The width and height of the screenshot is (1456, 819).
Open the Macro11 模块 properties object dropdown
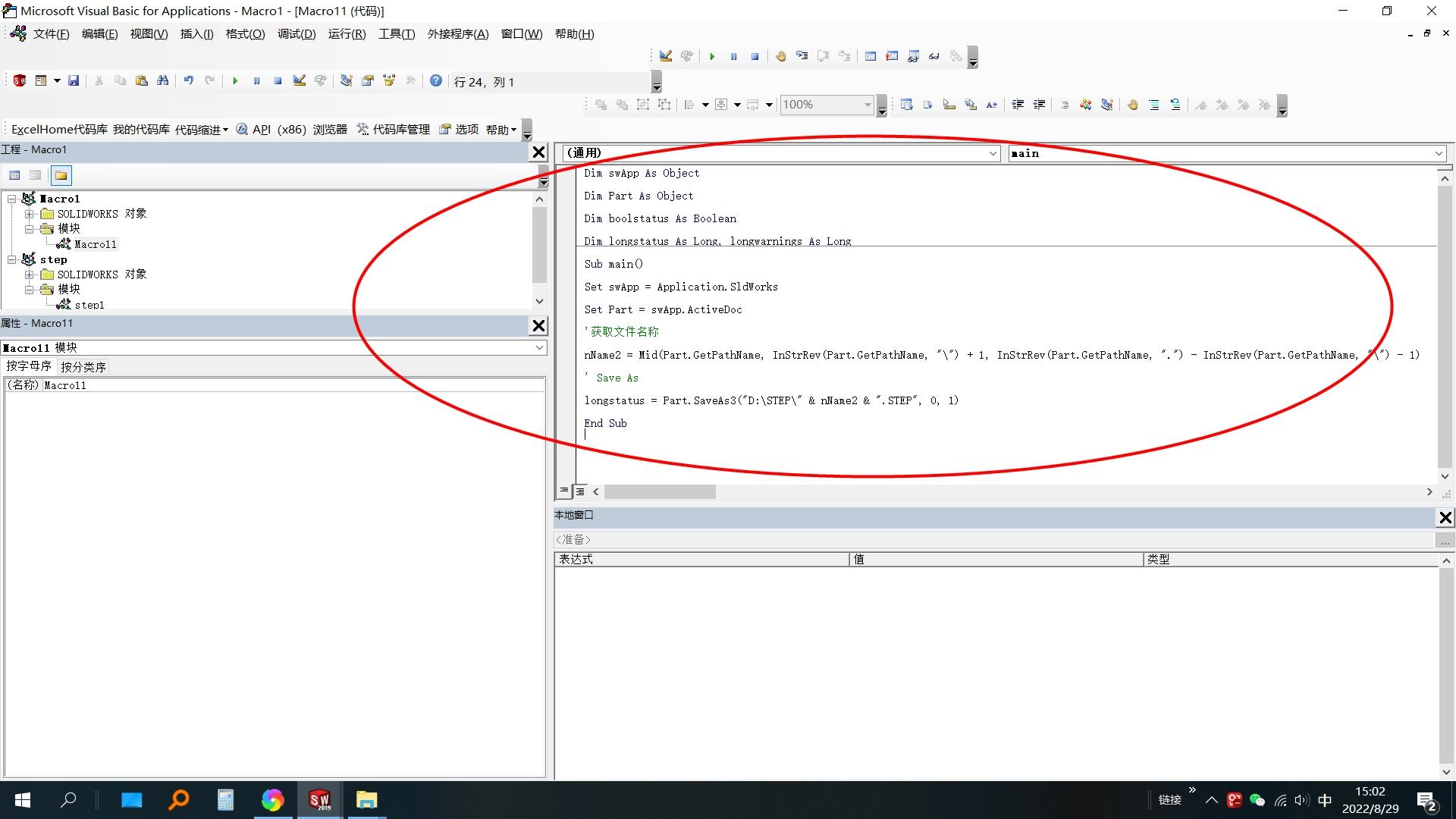pos(539,347)
